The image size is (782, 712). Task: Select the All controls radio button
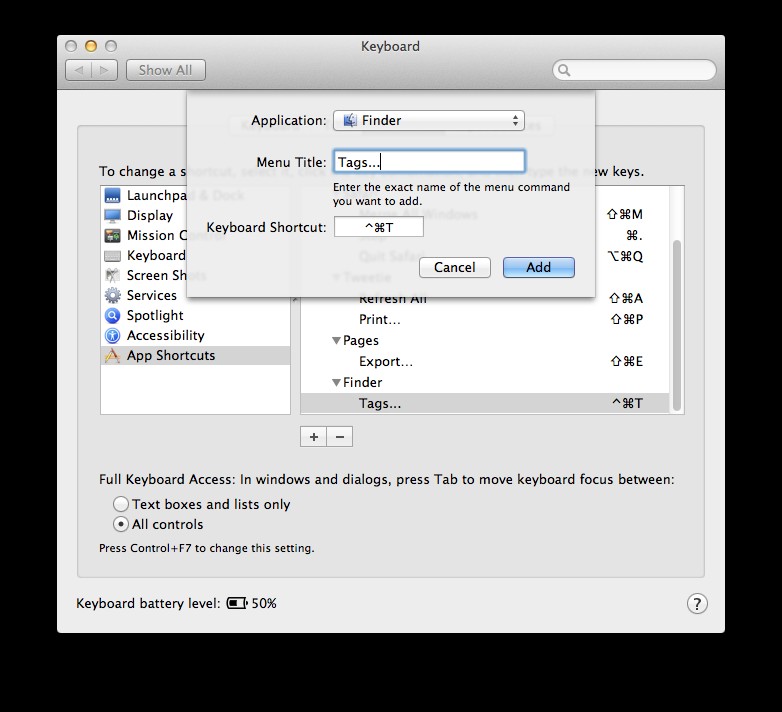click(x=121, y=524)
